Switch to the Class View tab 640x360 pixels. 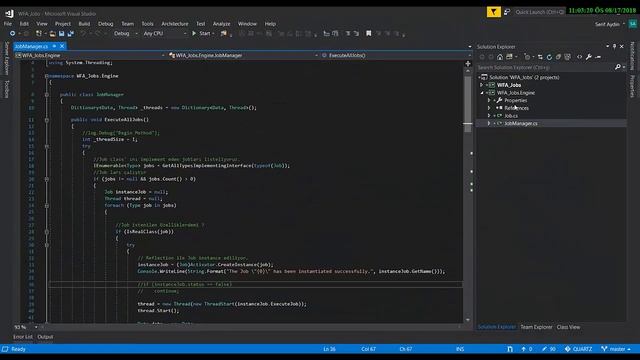click(x=568, y=327)
